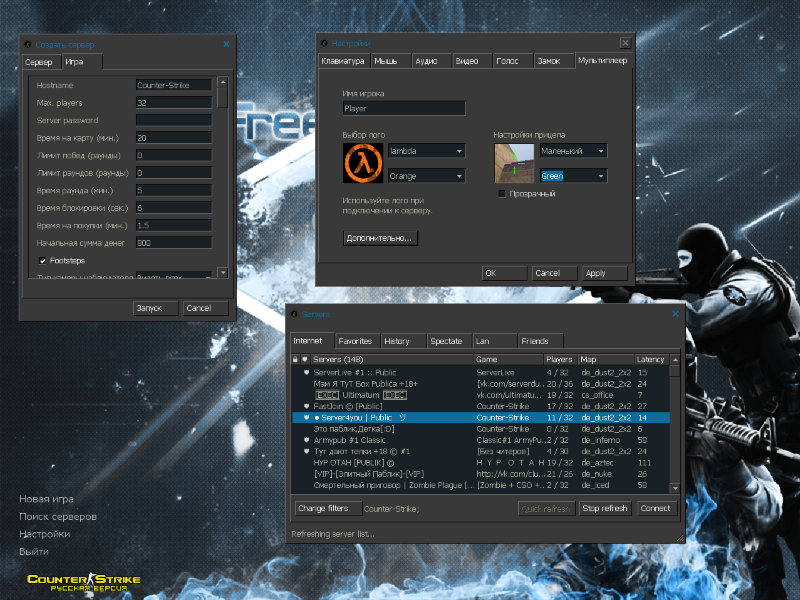Open the Замок settings tab

coord(554,61)
